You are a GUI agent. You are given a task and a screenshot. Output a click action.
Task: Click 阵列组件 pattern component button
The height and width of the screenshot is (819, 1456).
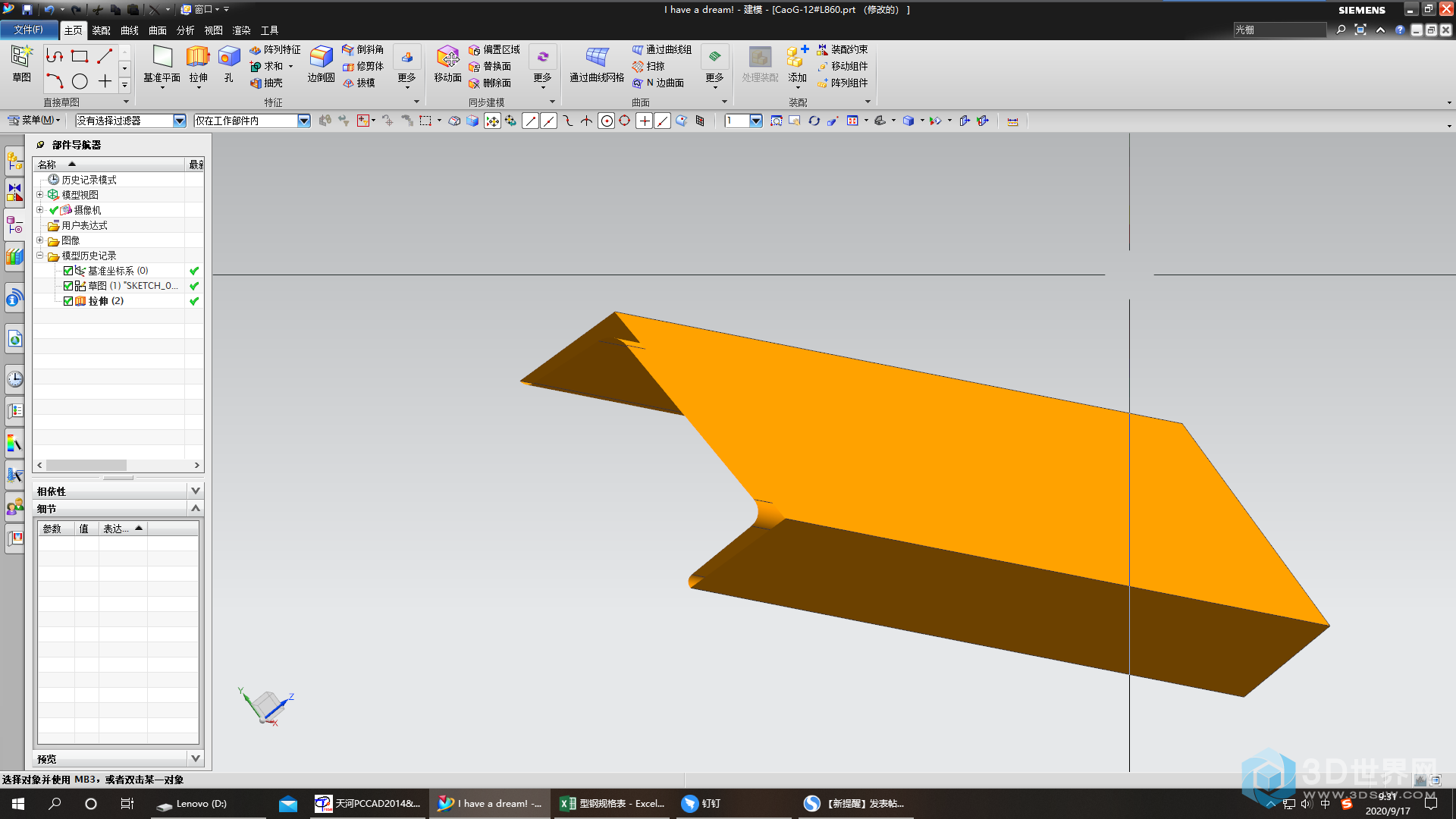pyautogui.click(x=843, y=83)
